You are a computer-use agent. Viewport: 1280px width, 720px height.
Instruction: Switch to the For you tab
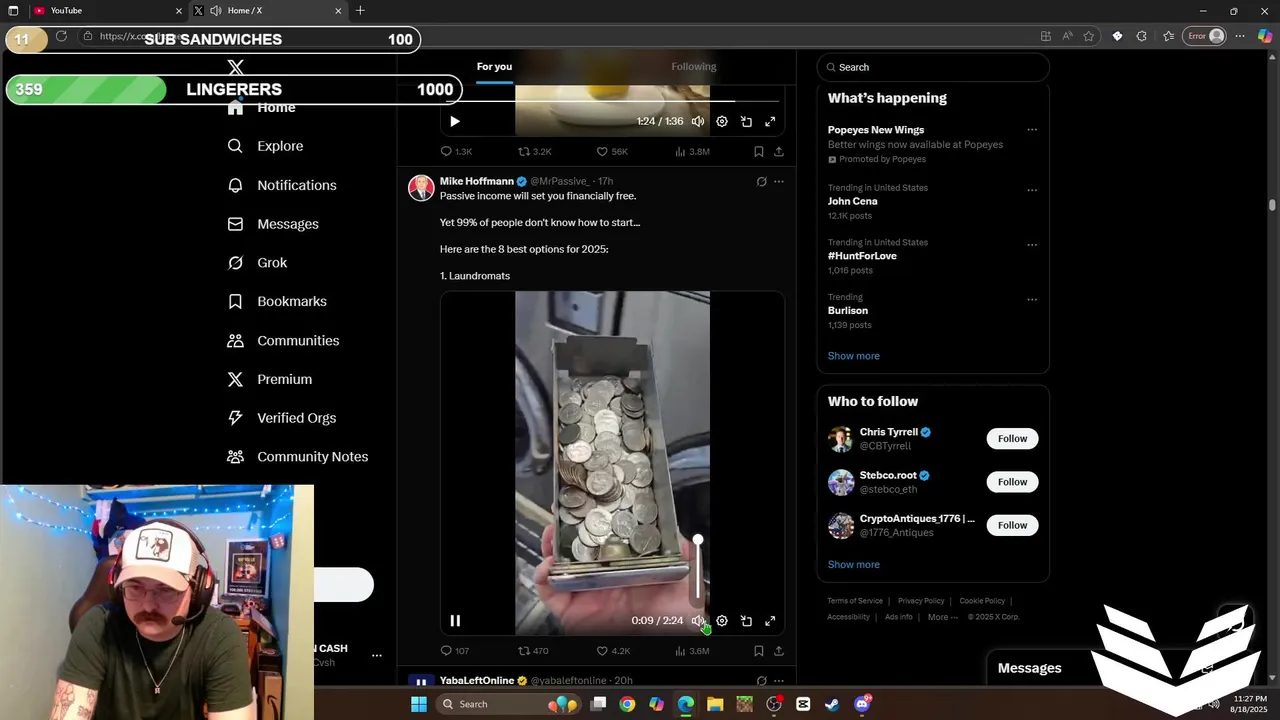pyautogui.click(x=494, y=67)
